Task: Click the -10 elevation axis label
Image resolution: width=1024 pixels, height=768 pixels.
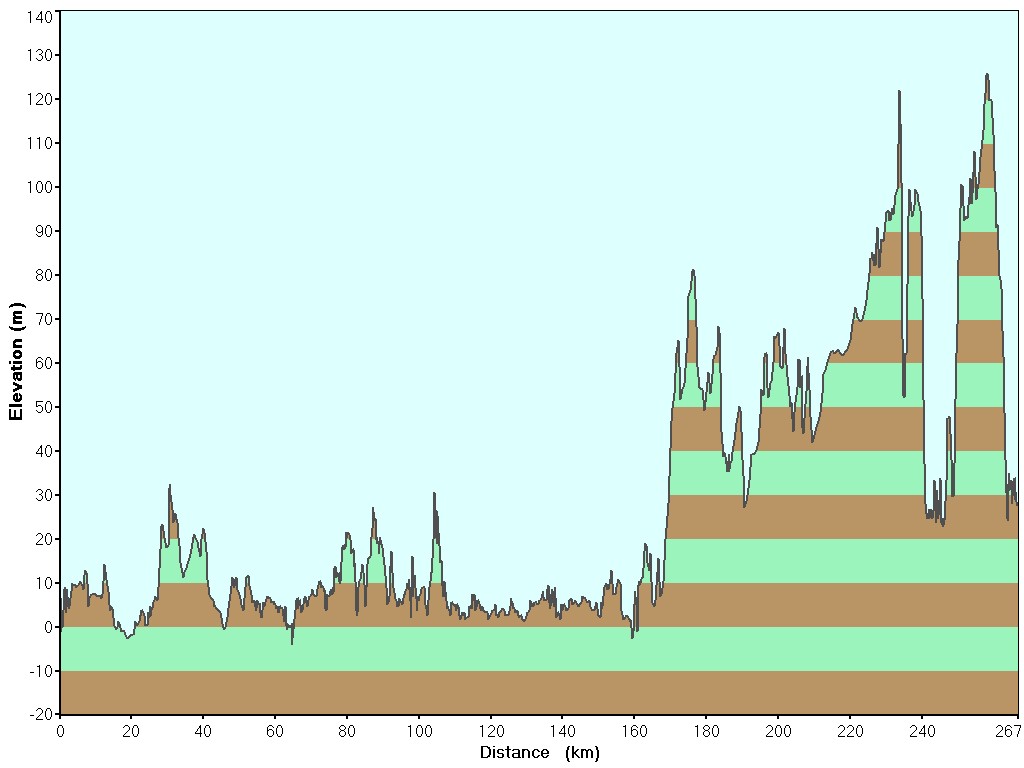Action: pyautogui.click(x=41, y=671)
